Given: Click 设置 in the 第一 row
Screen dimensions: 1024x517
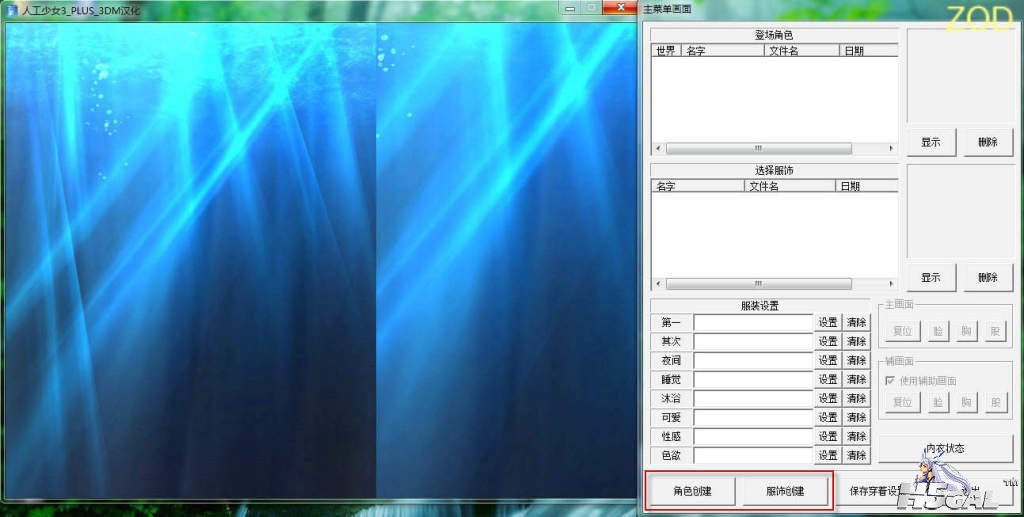Looking at the screenshot, I should pyautogui.click(x=828, y=322).
